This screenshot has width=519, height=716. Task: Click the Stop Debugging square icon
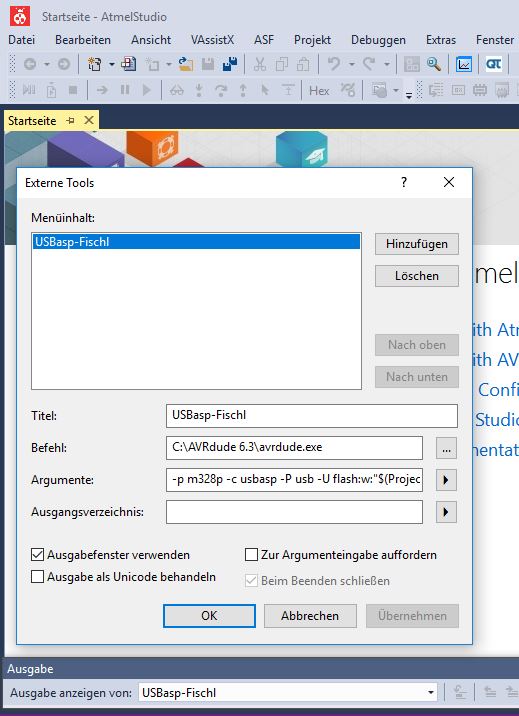click(73, 90)
